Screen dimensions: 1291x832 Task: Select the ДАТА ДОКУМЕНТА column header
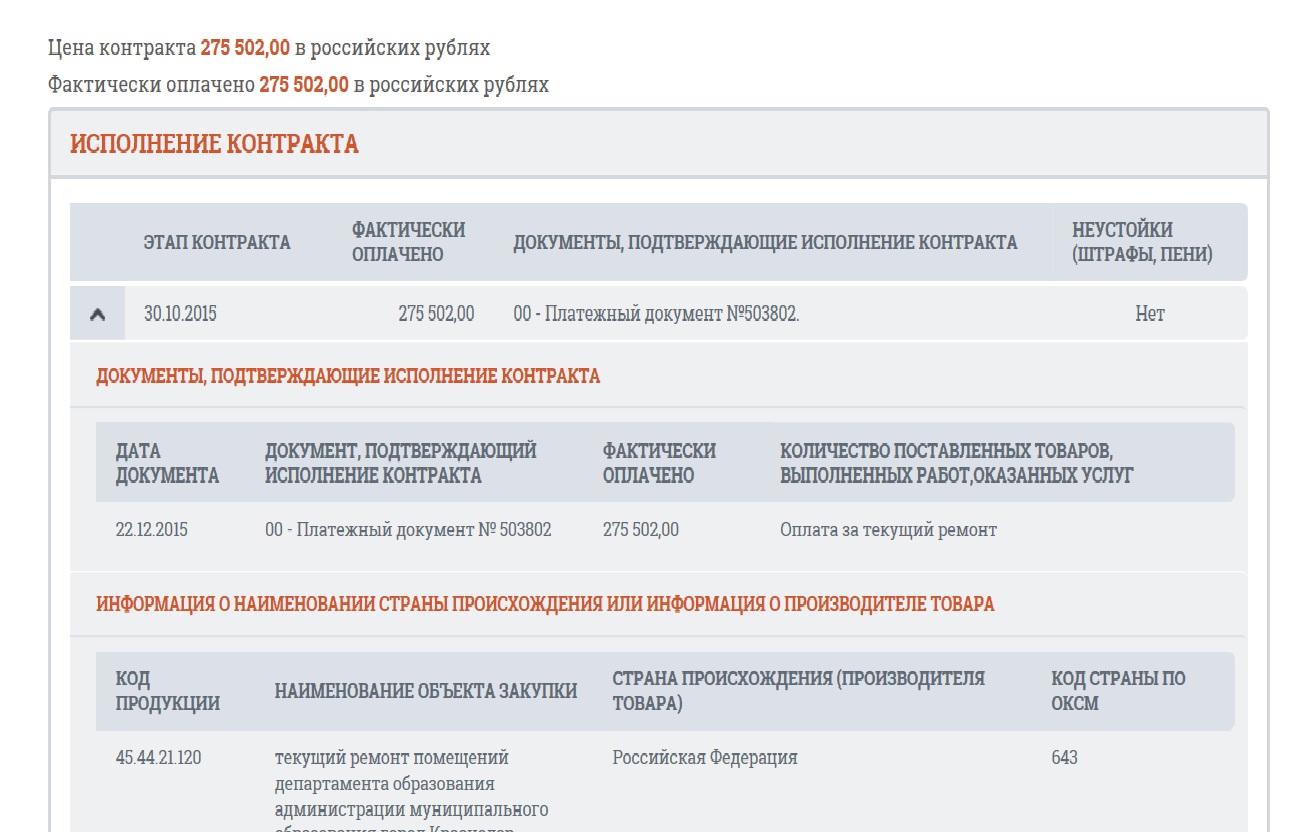[167, 463]
